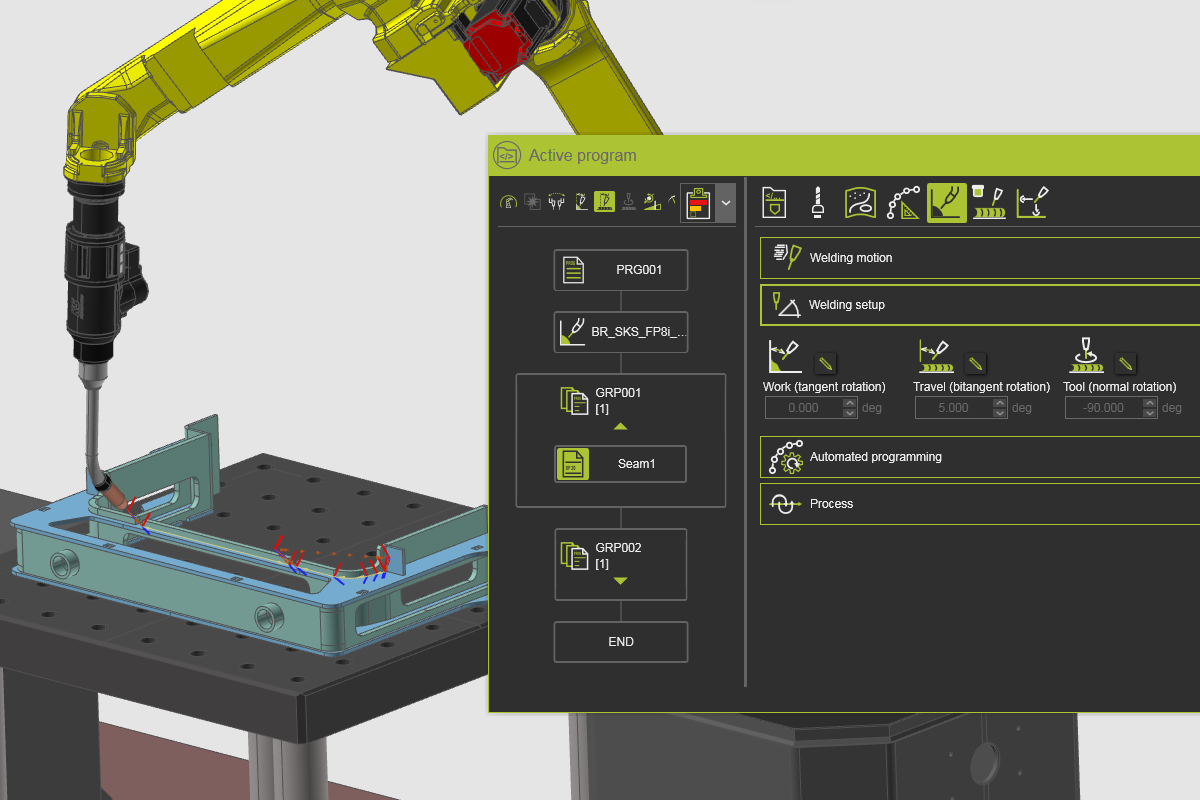Toggle edit pencil for Travel rotation
This screenshot has height=800, width=1200.
[x=976, y=363]
